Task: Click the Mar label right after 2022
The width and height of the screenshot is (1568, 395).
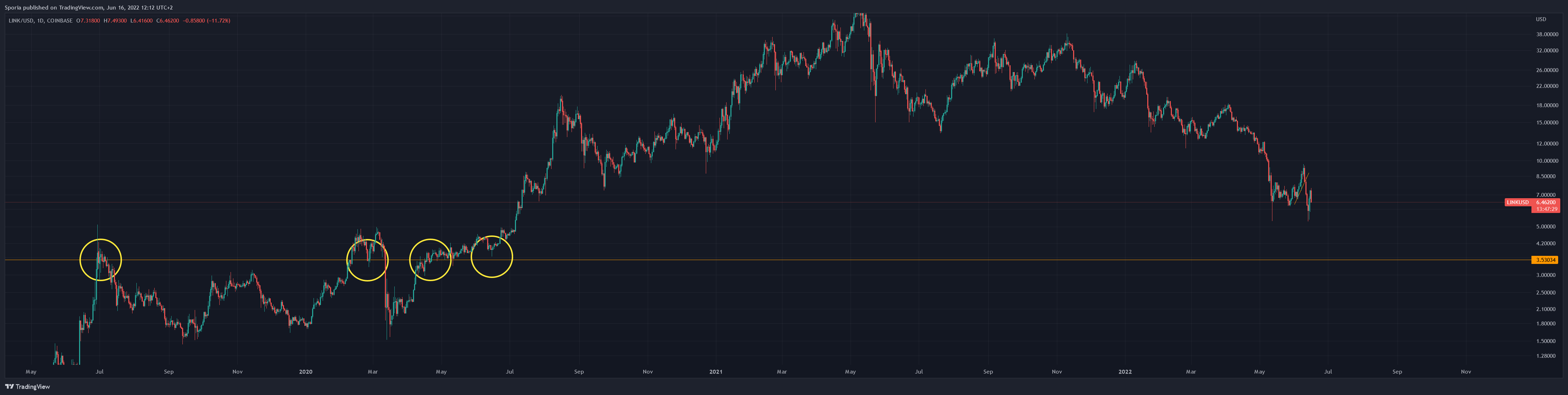Action: click(1190, 371)
